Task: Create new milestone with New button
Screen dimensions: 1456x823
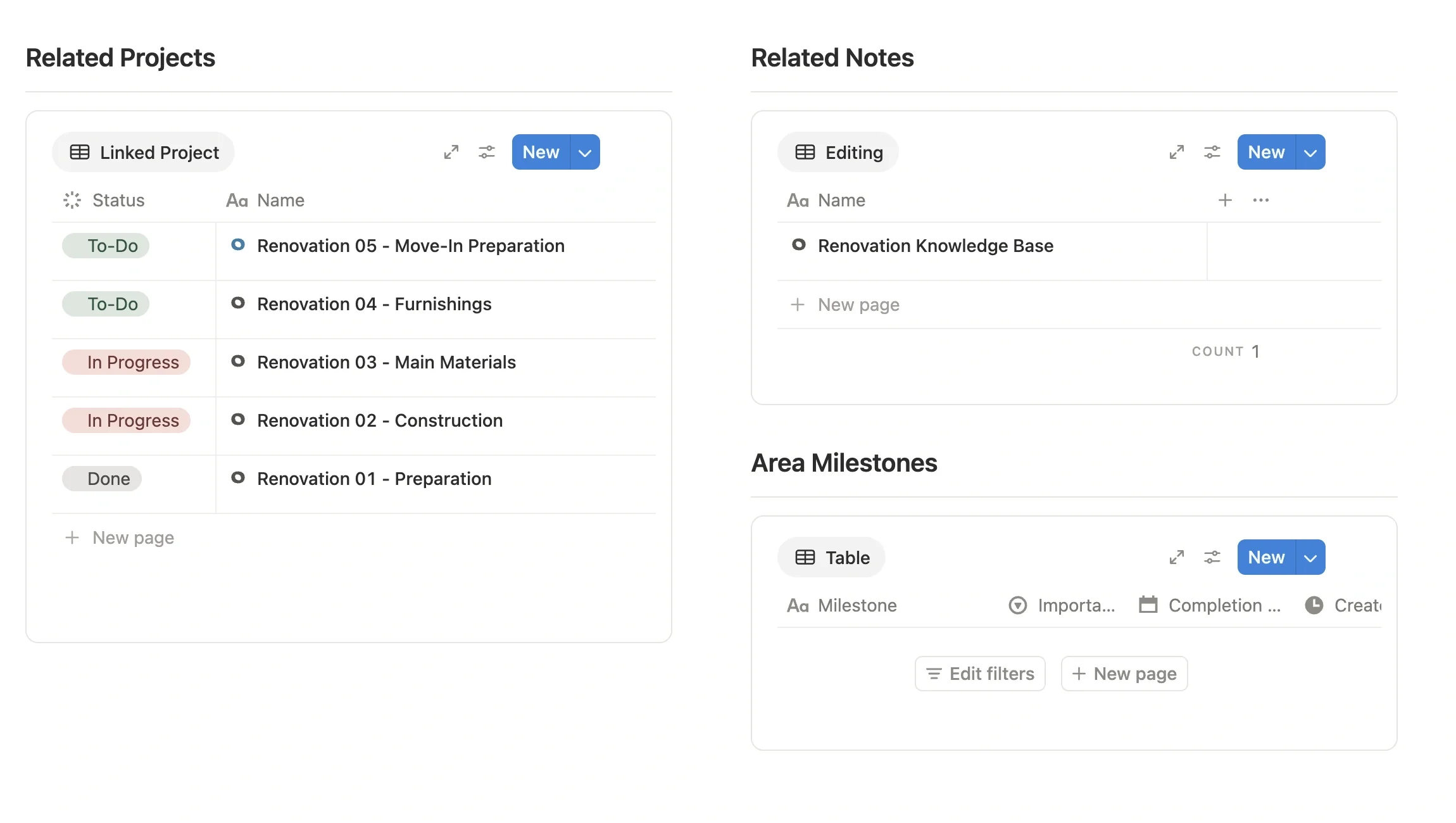Action: click(1267, 557)
